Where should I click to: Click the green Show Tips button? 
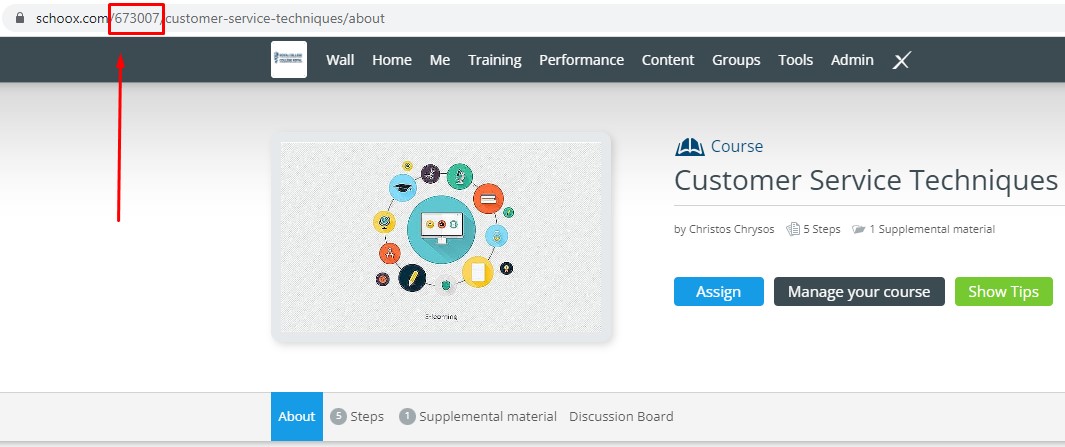(x=1004, y=291)
